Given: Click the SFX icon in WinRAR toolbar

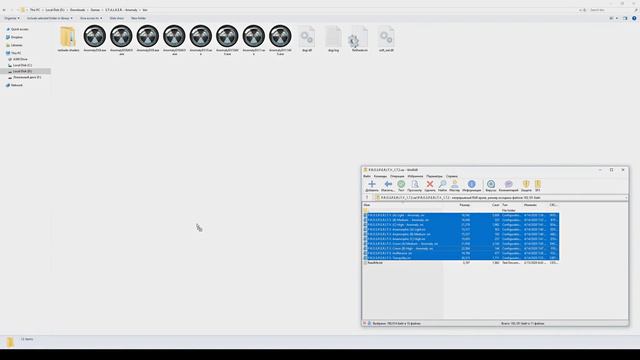Looking at the screenshot, I should (538, 186).
